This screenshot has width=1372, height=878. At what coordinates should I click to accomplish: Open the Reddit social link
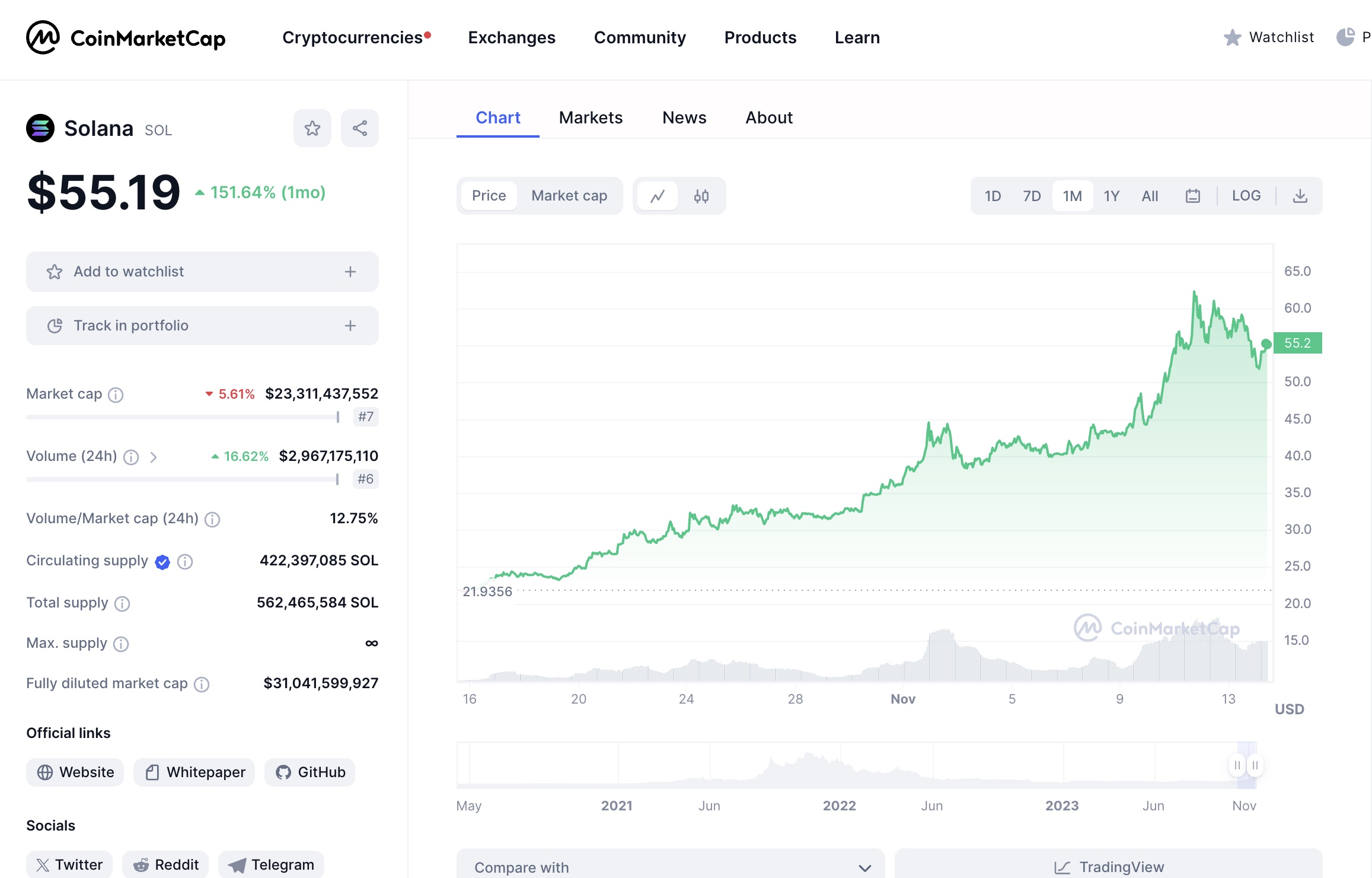coord(165,864)
